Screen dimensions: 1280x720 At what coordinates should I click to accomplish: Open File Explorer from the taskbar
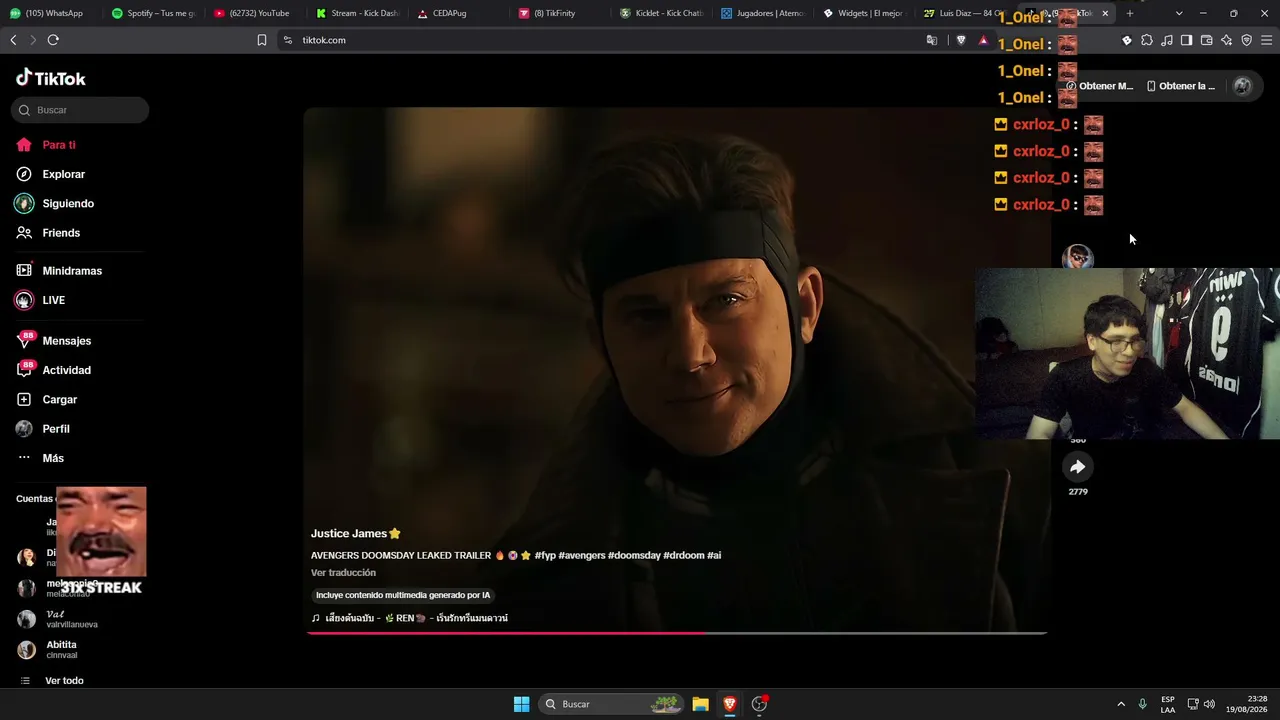[x=700, y=704]
